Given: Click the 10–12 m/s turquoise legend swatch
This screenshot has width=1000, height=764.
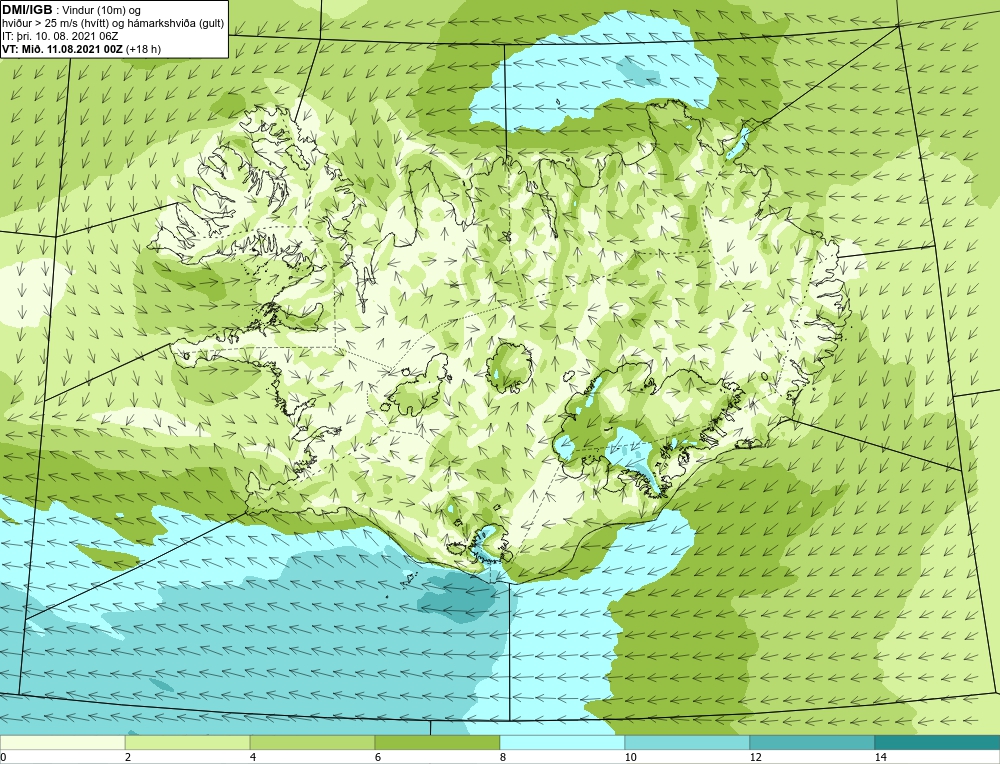Looking at the screenshot, I should pos(688,742).
